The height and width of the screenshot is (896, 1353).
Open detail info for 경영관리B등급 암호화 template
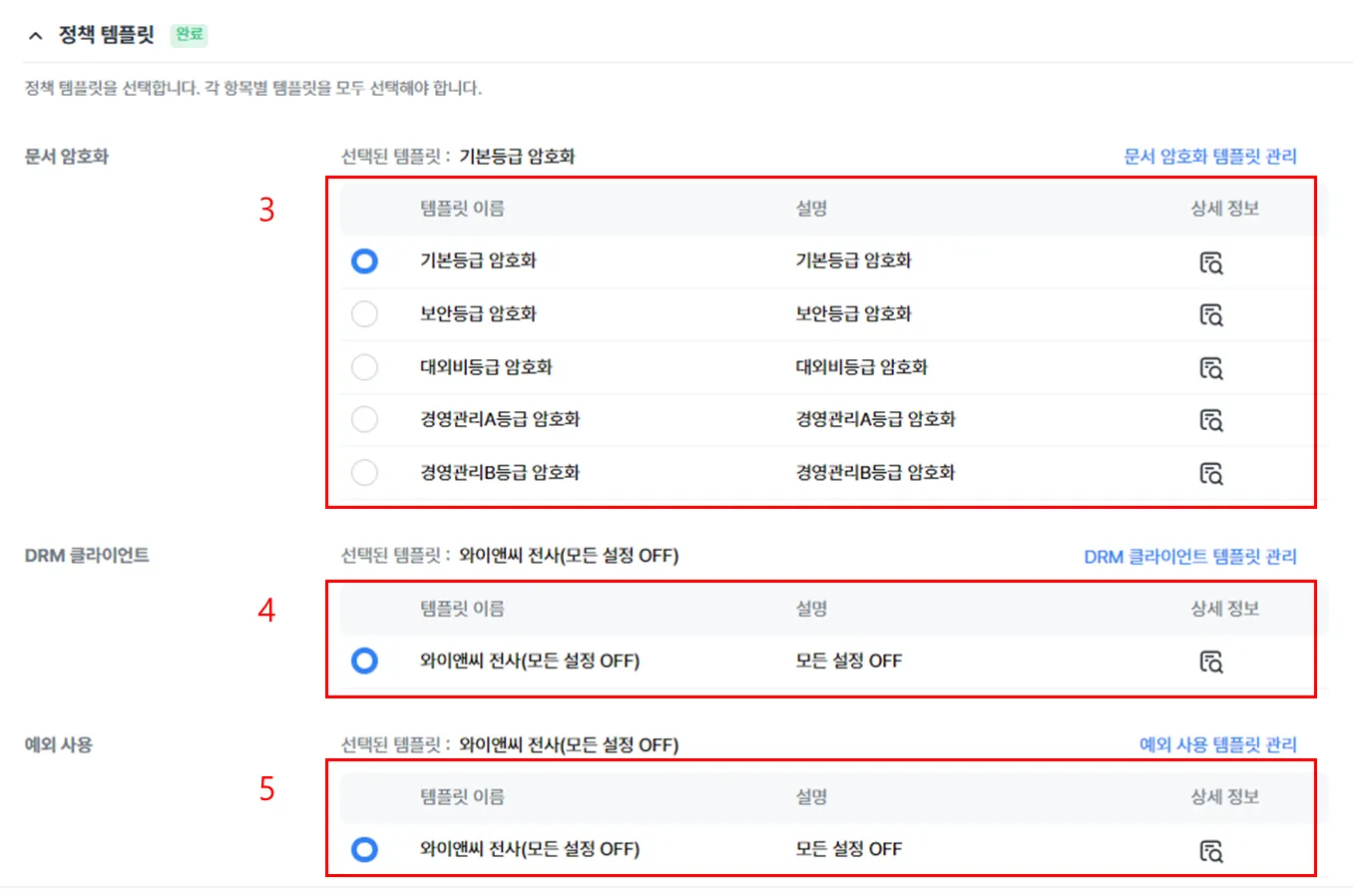(x=1210, y=473)
